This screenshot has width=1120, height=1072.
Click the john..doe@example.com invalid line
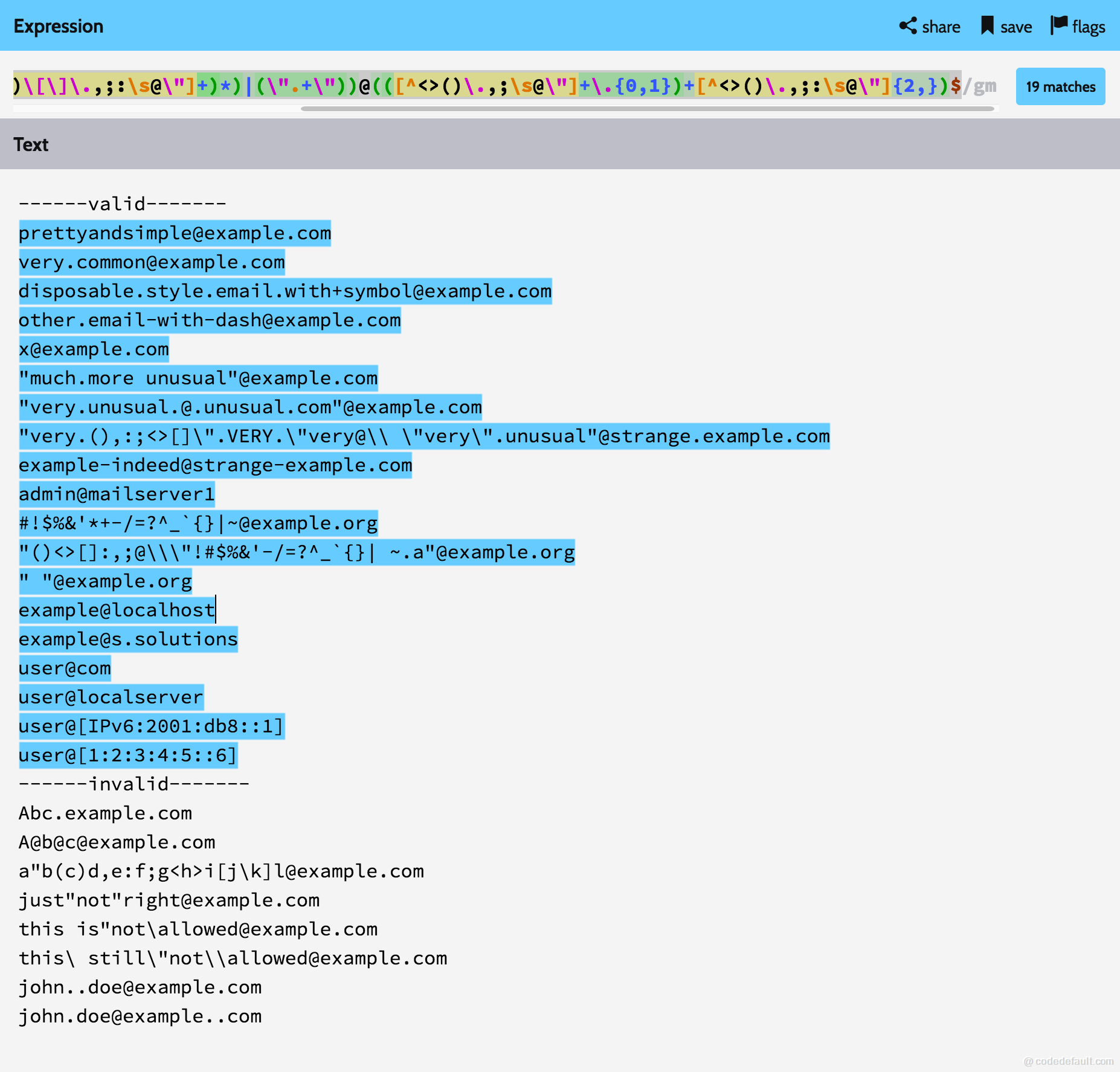click(x=140, y=987)
